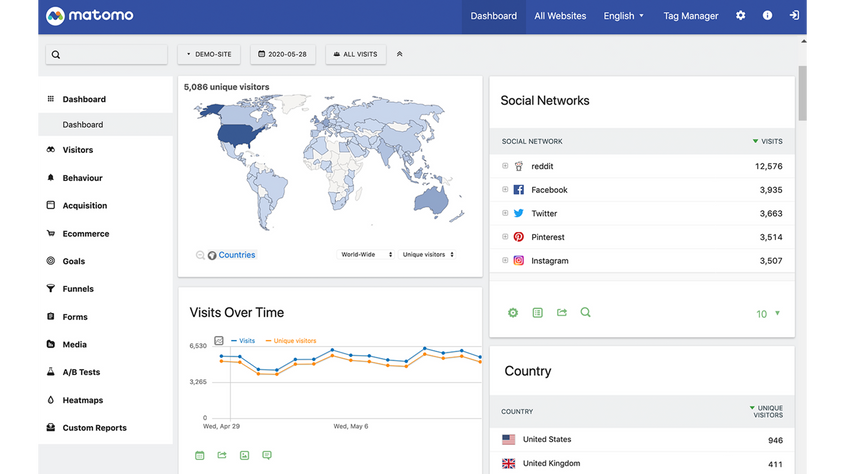Viewport: 844px width, 474px height.
Task: Select the Dashboard sub-item in sidebar
Action: [x=106, y=124]
